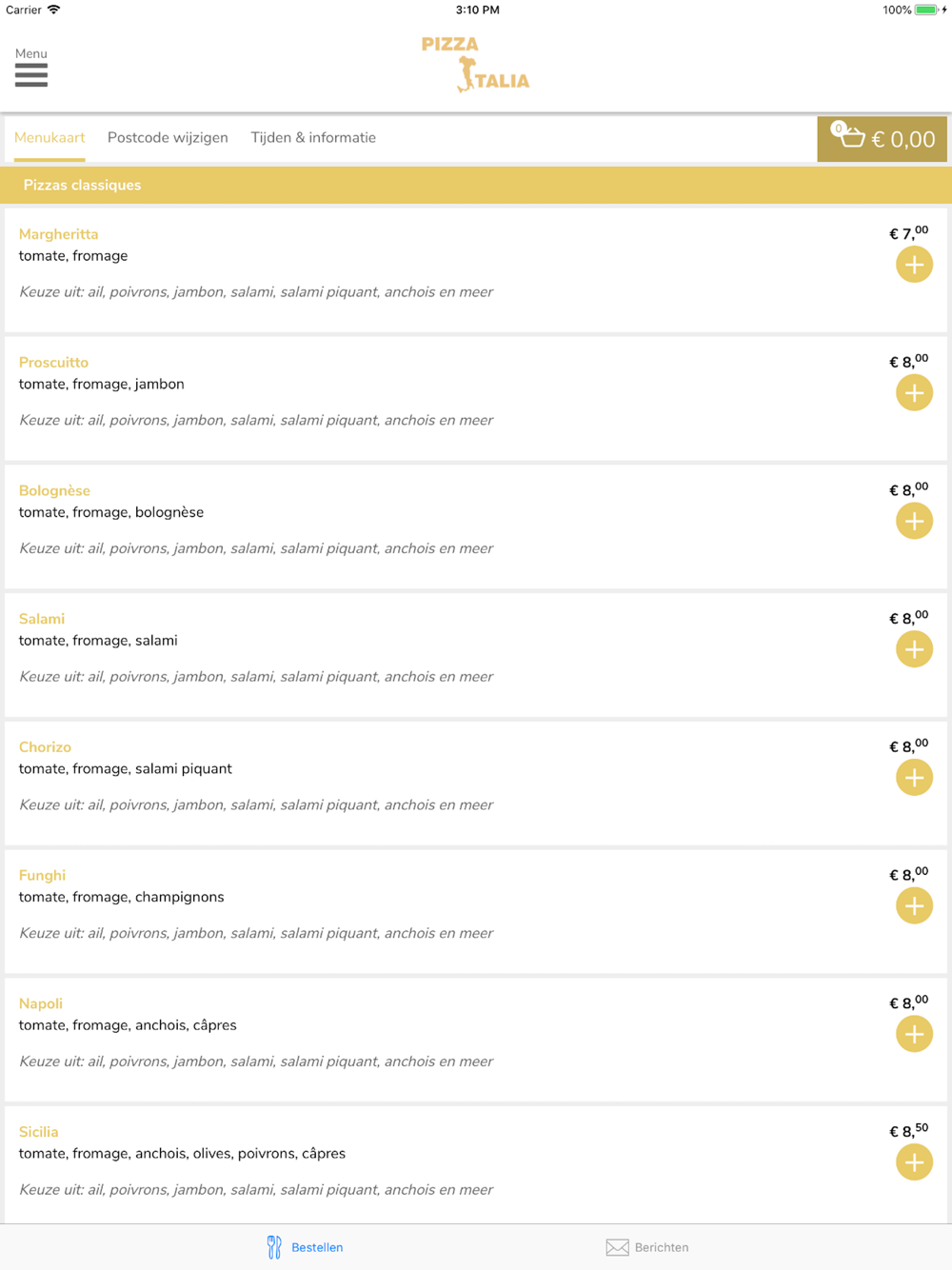Add Sicilia pizza with plus icon
This screenshot has height=1270, width=952.
[914, 1162]
